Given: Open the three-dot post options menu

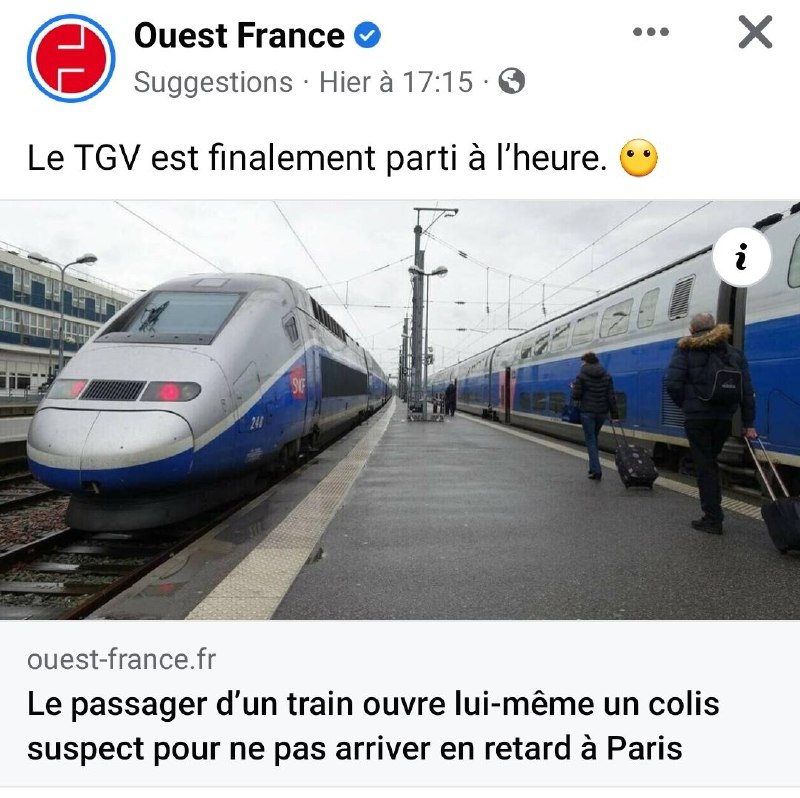Looking at the screenshot, I should click(x=651, y=32).
